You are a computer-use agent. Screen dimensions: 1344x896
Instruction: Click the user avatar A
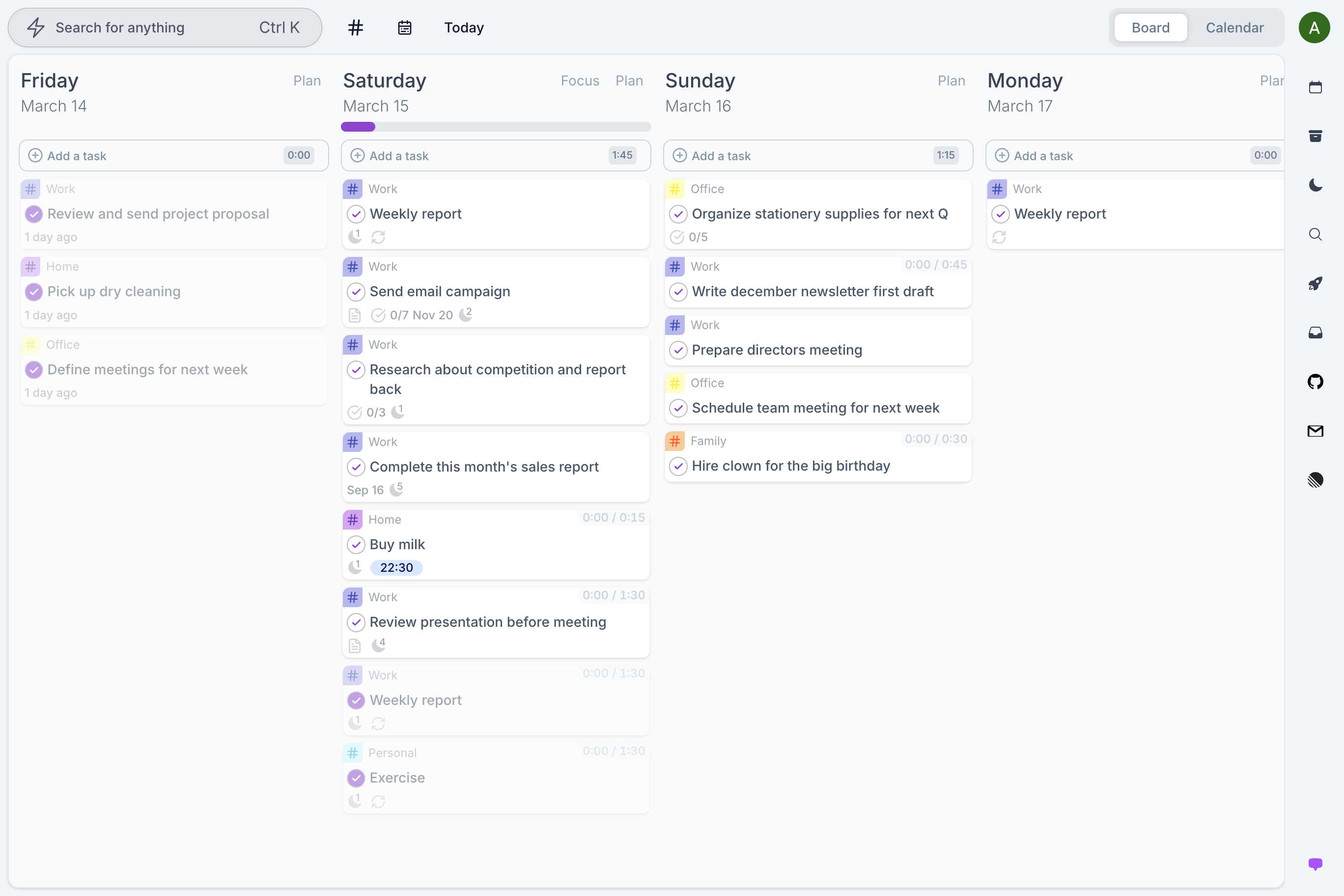tap(1315, 28)
